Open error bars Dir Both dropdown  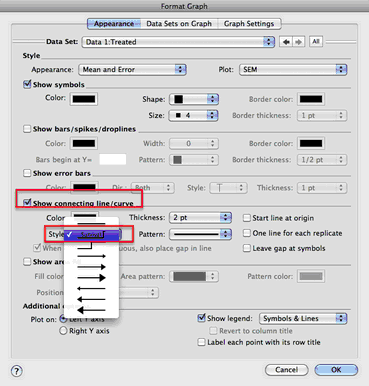[x=153, y=188]
